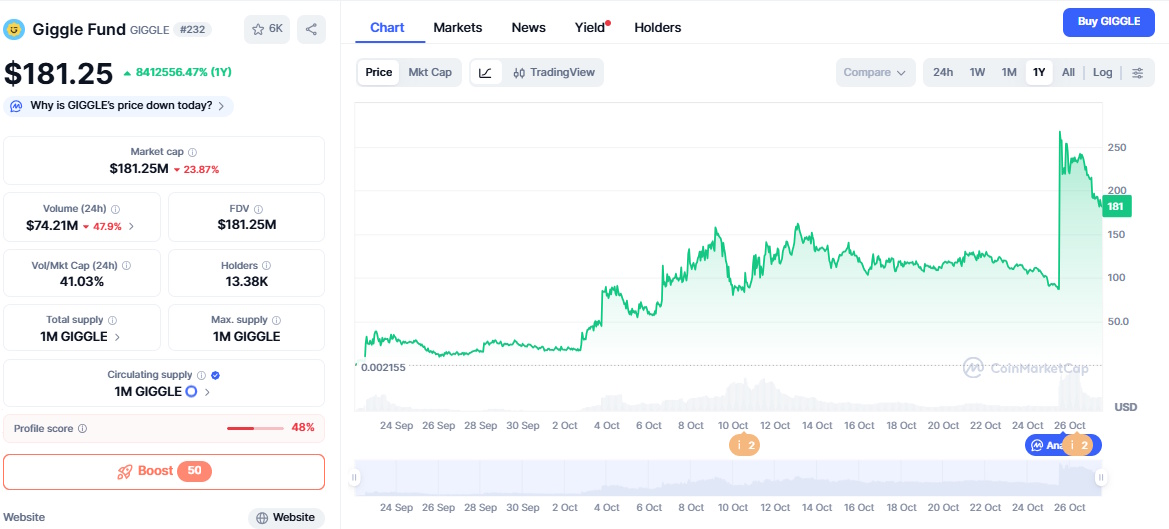Enable Log scale on the chart
Viewport: 1169px width, 529px height.
[1102, 73]
